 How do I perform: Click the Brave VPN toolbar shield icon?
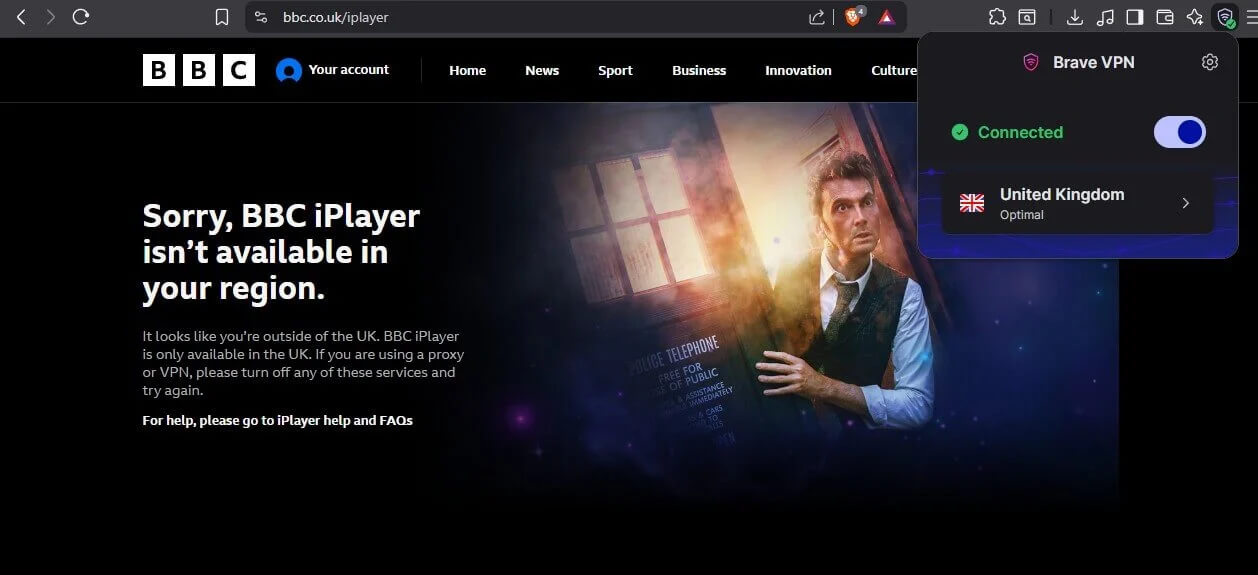pyautogui.click(x=1225, y=17)
